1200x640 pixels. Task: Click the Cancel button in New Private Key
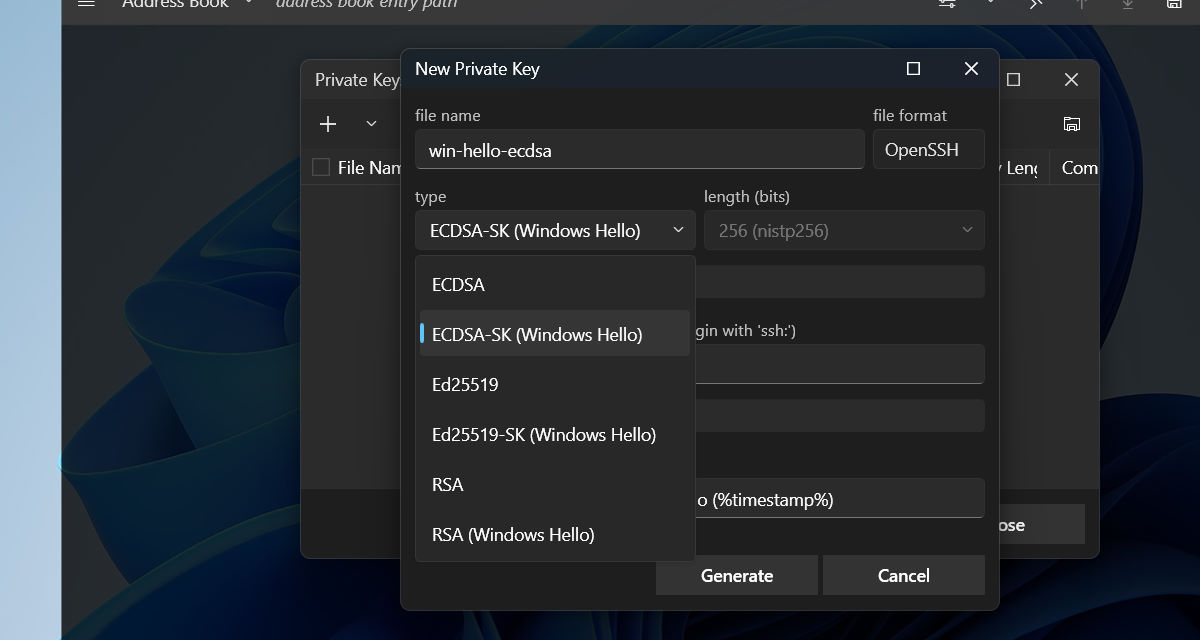point(904,575)
